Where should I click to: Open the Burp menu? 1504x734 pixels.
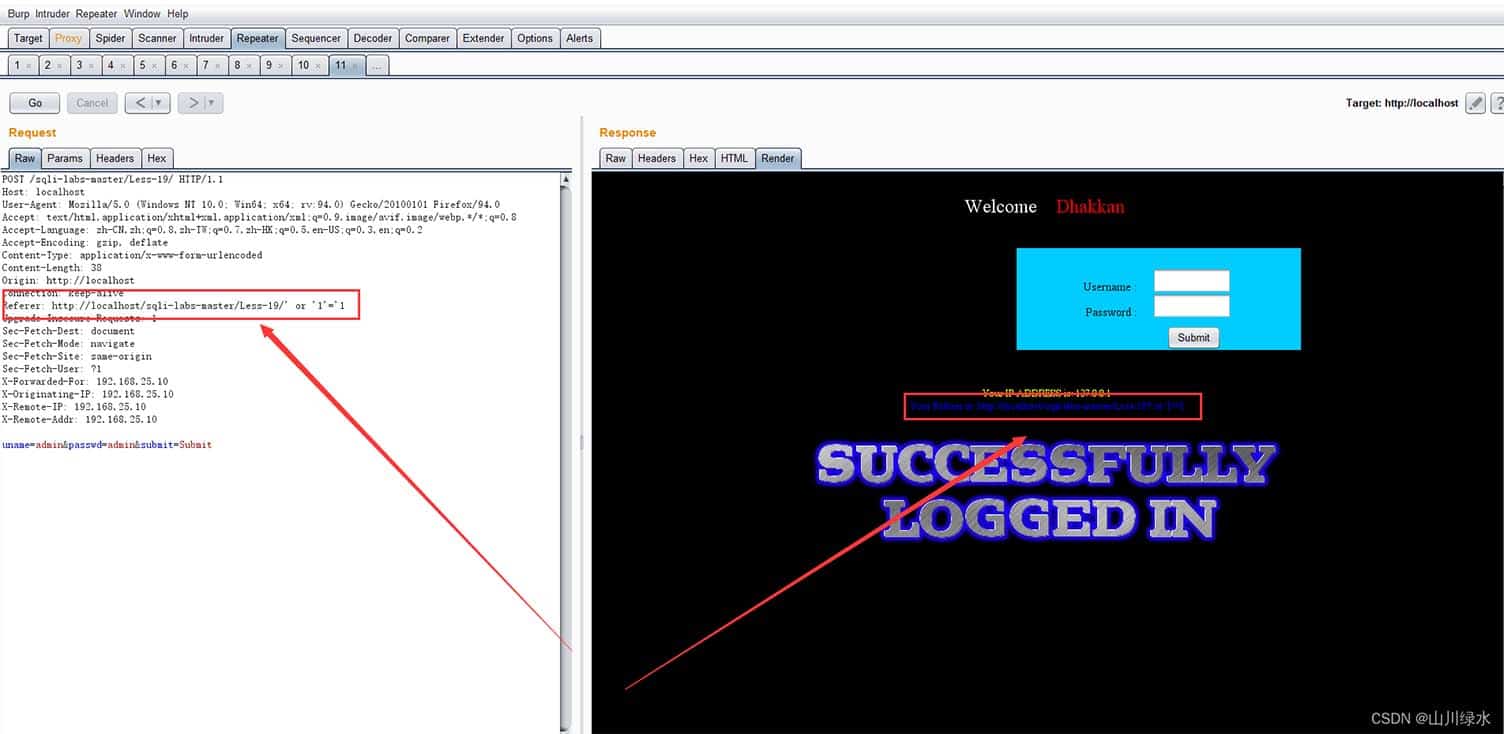click(19, 14)
